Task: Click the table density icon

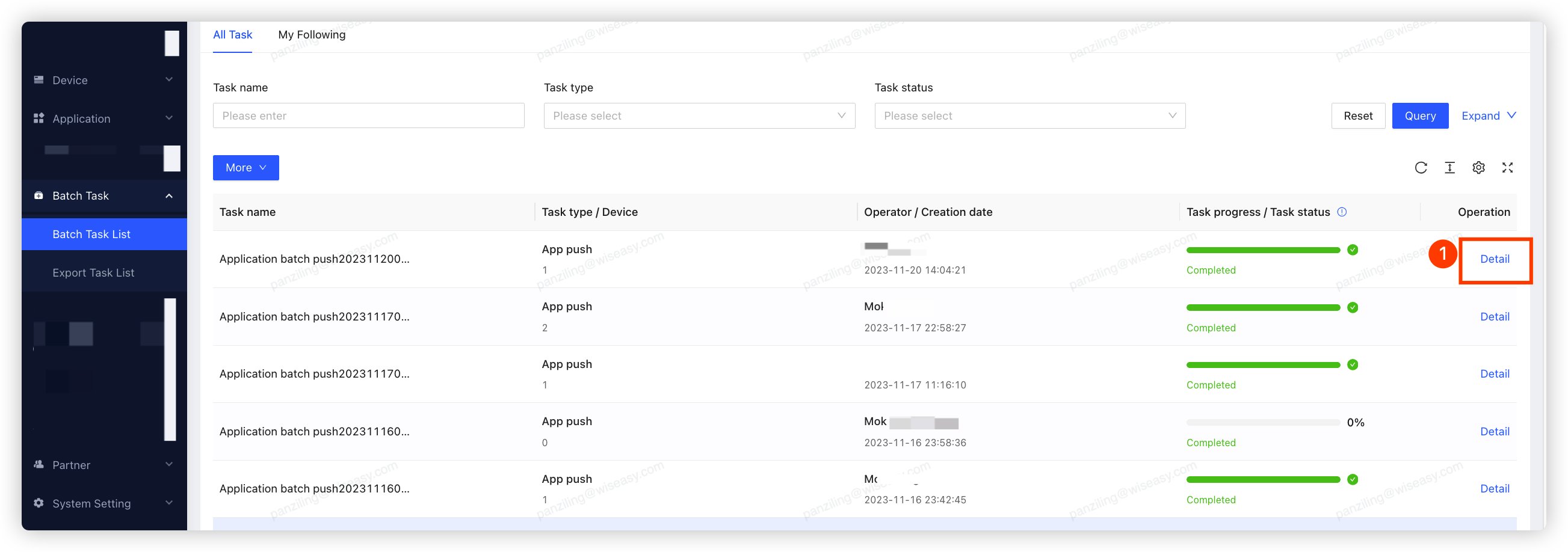Action: pyautogui.click(x=1450, y=168)
